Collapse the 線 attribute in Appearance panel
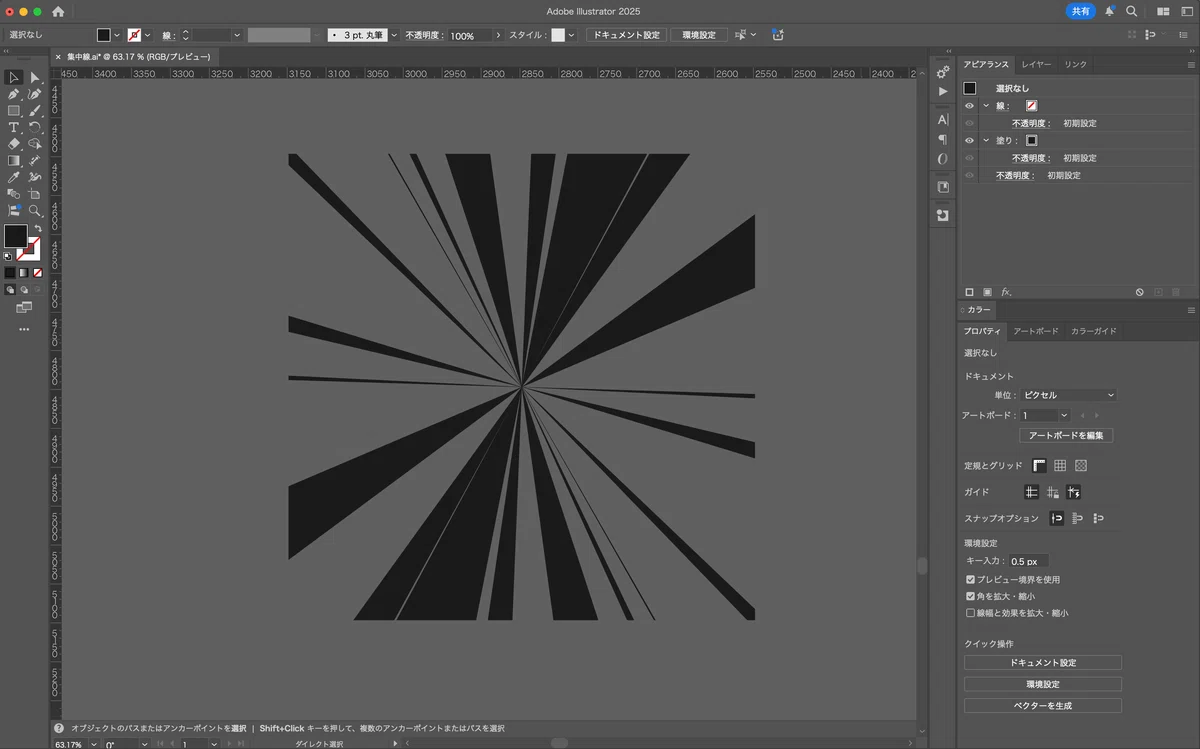The height and width of the screenshot is (749, 1200). tap(986, 106)
